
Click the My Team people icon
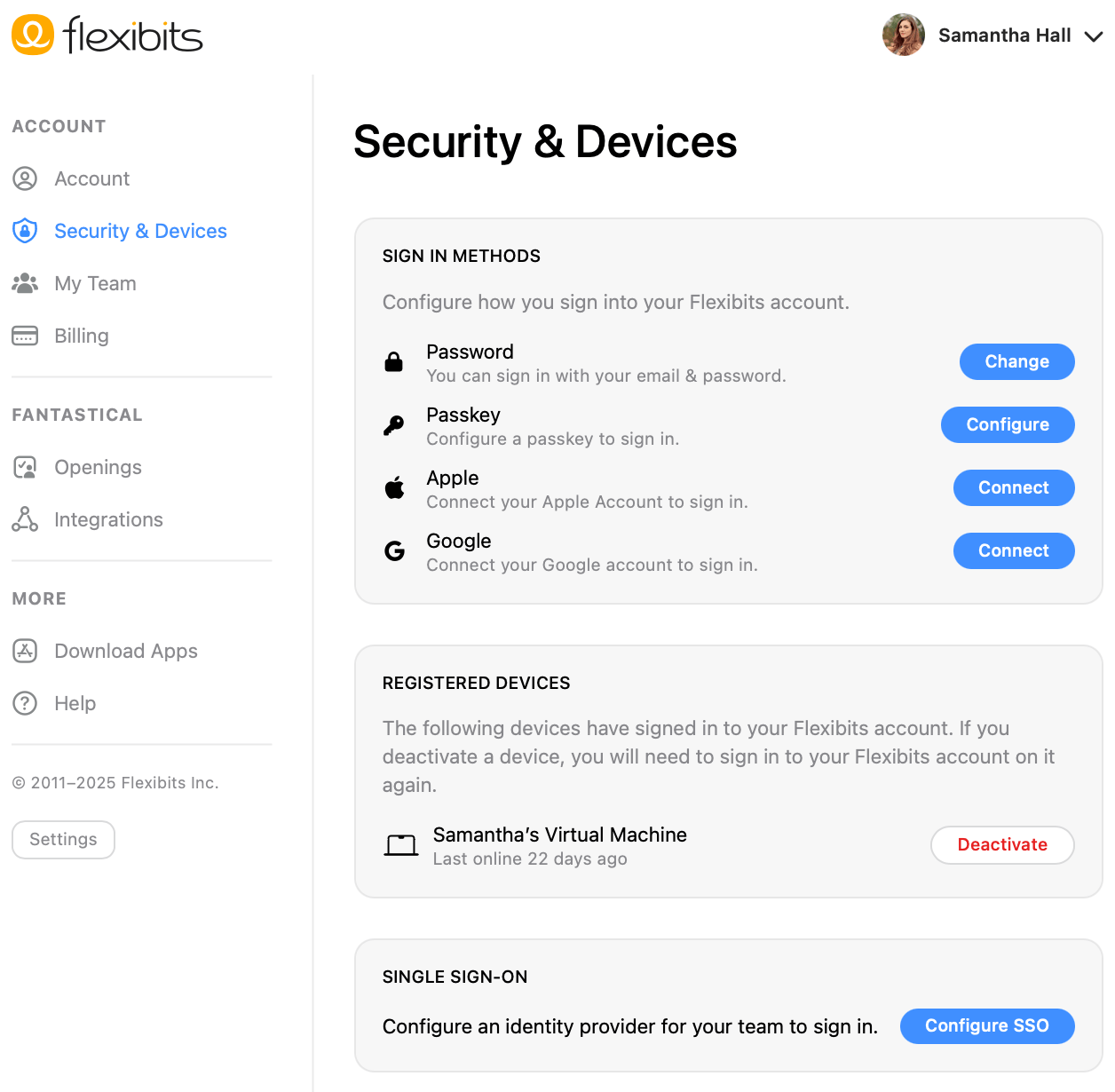[x=25, y=283]
